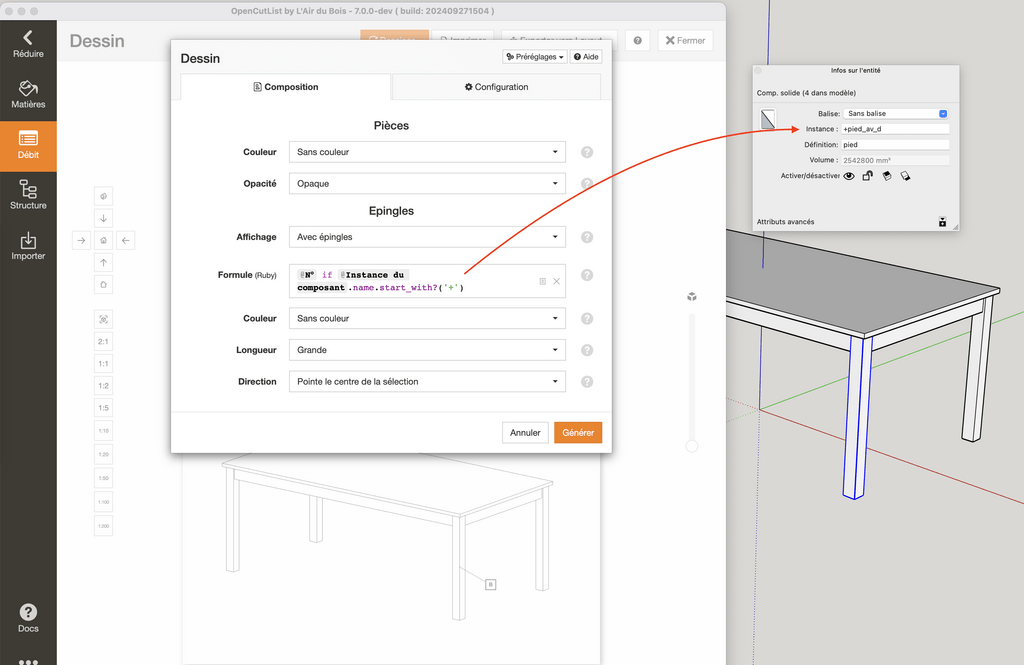Image resolution: width=1024 pixels, height=665 pixels.
Task: Show more sidebar options via the three dots
Action: click(x=28, y=660)
